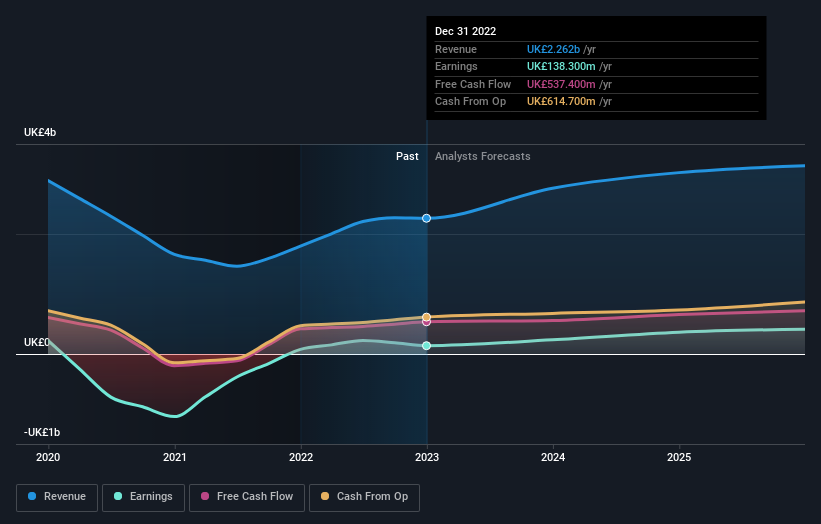The width and height of the screenshot is (821, 524).
Task: Click the UK£4b y-axis label
Action: 40,132
